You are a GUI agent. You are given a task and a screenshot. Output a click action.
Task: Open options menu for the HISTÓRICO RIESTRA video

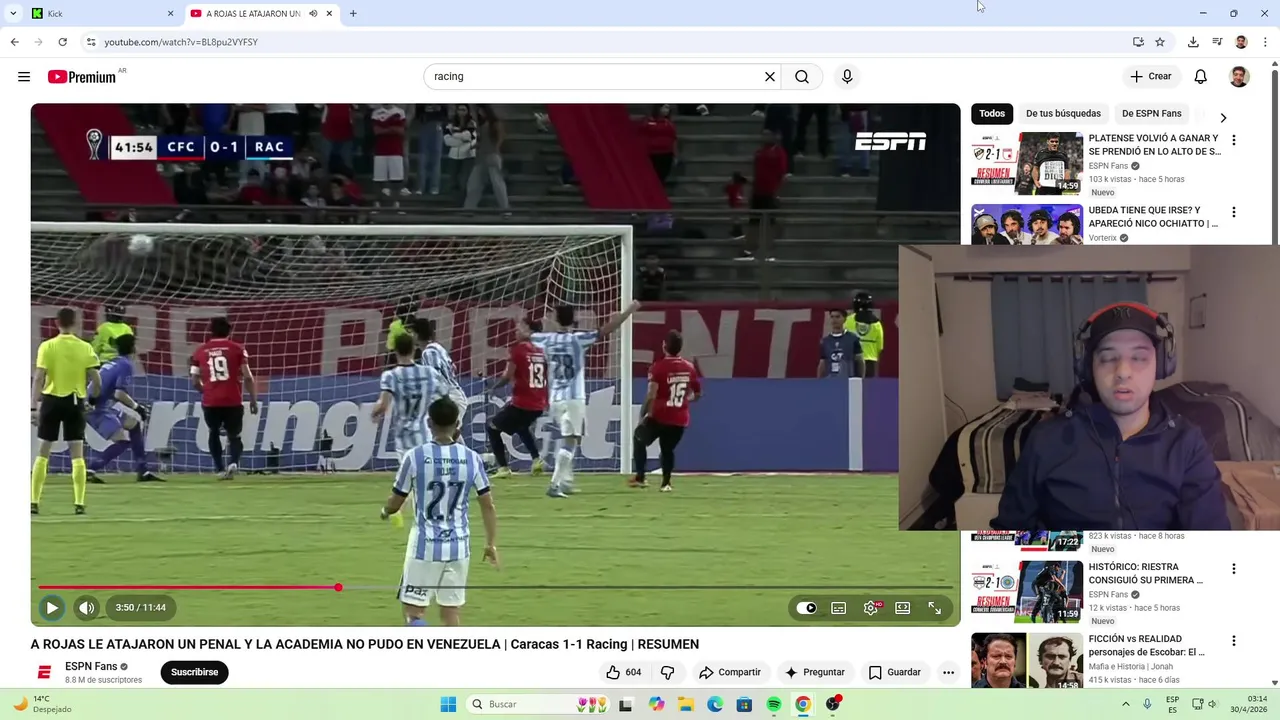pos(1233,569)
